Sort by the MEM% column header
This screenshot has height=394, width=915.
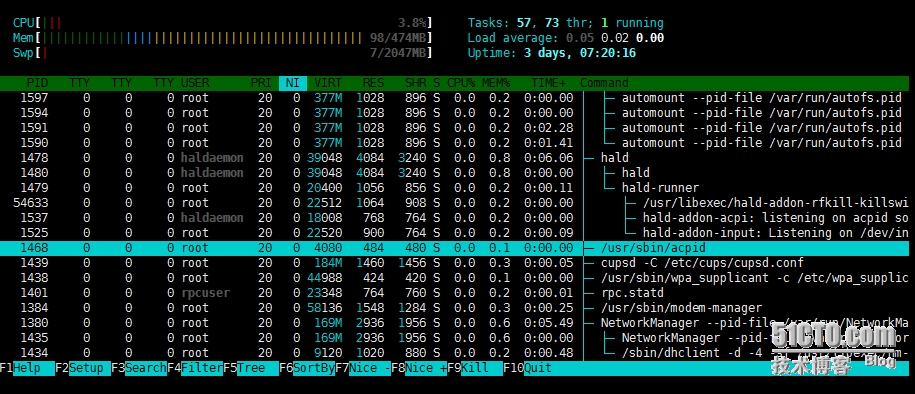tap(496, 83)
